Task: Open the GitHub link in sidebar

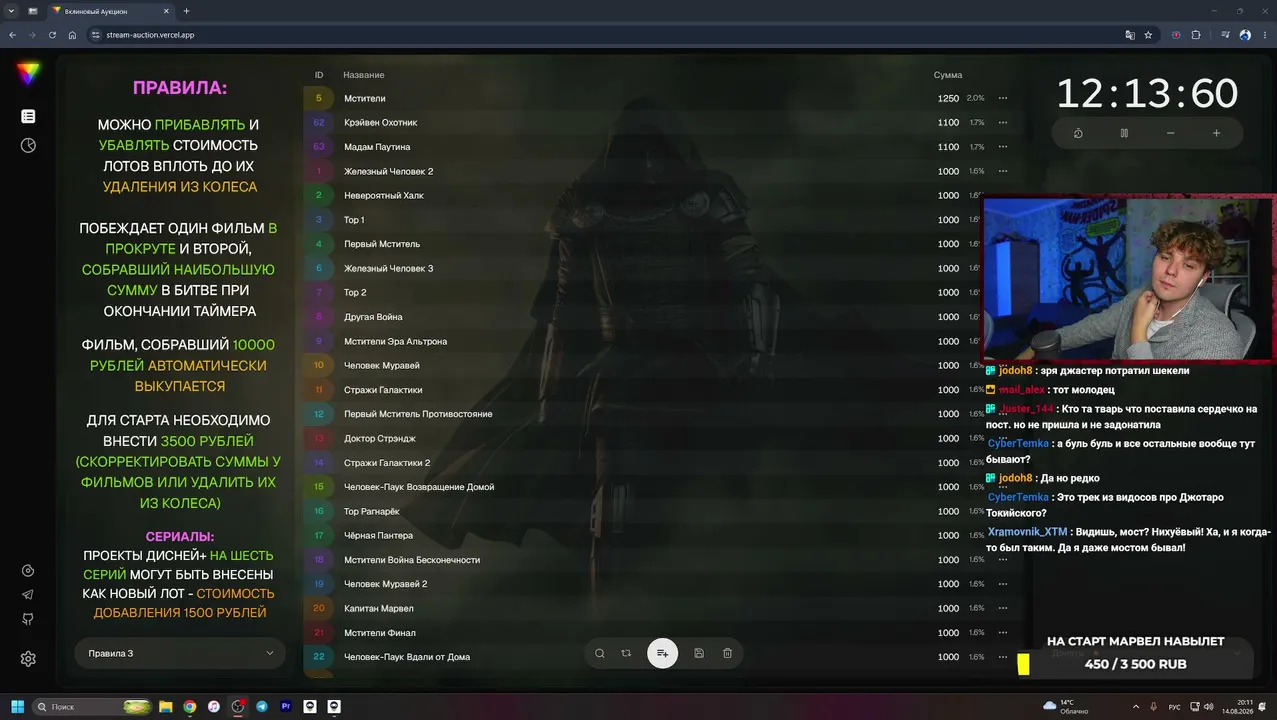Action: pos(28,619)
